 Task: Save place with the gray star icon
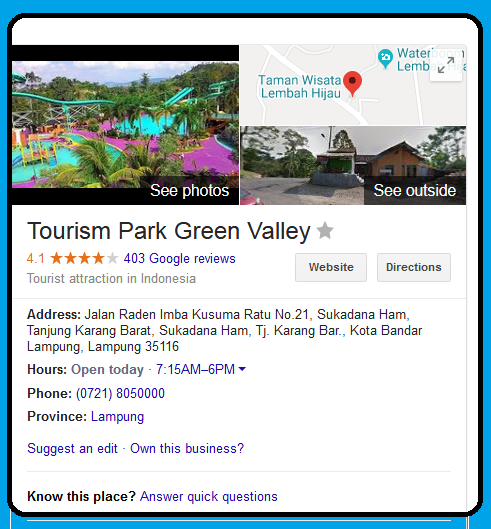325,231
